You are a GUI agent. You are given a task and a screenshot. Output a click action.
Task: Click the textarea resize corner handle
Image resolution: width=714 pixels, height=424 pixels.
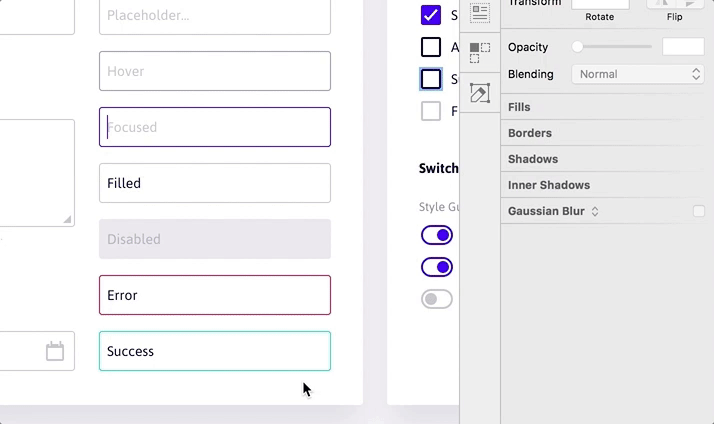(x=67, y=220)
